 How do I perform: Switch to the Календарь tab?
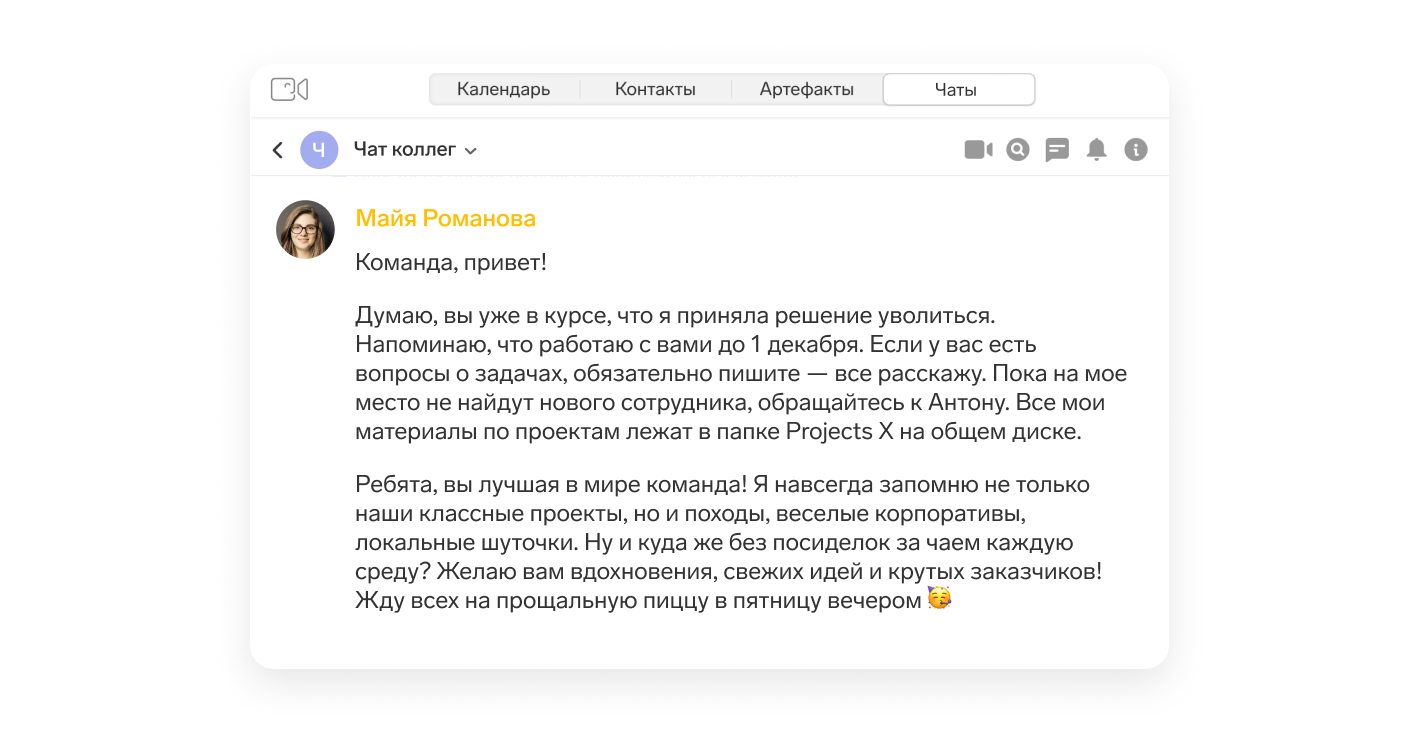[504, 89]
